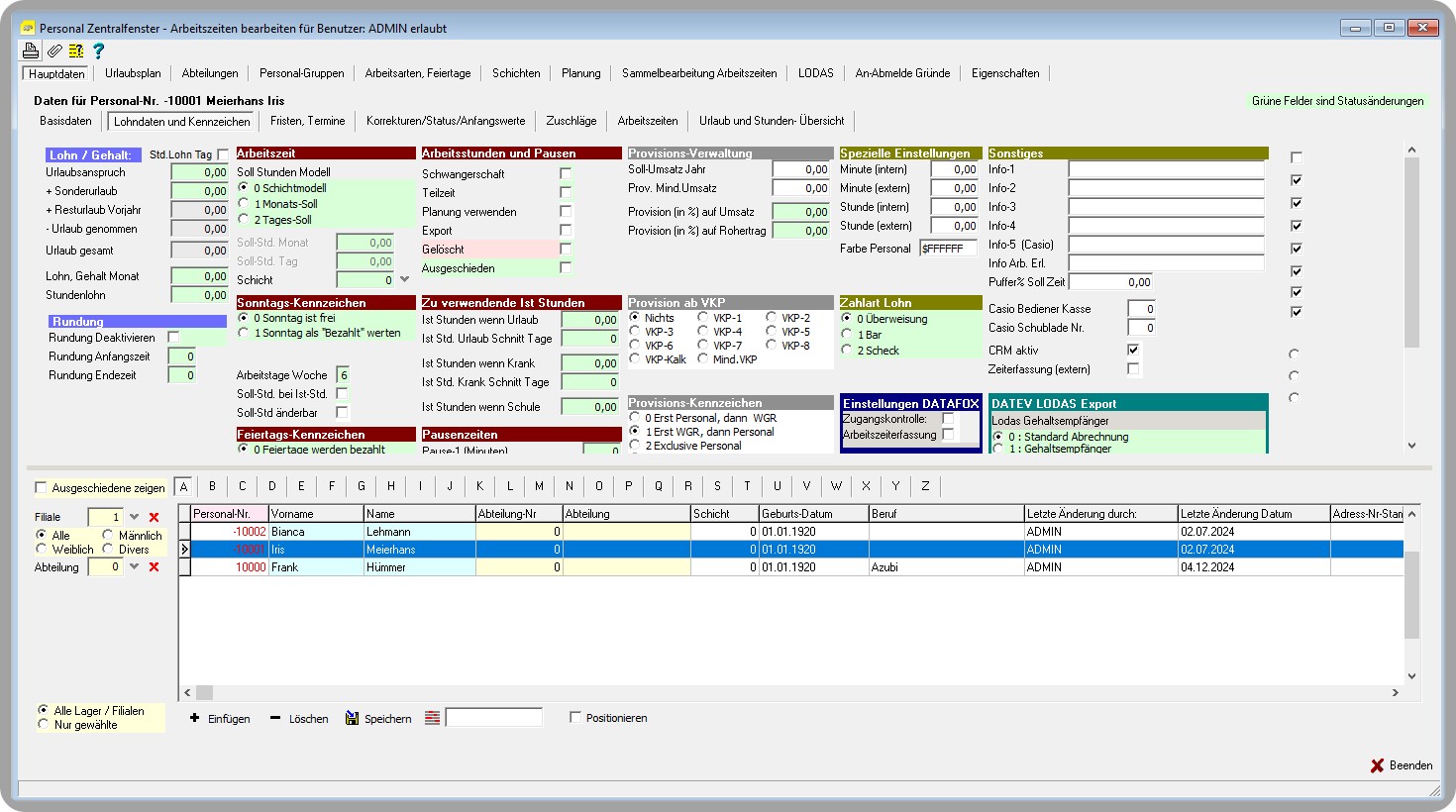Click the Speichern button

pyautogui.click(x=378, y=719)
